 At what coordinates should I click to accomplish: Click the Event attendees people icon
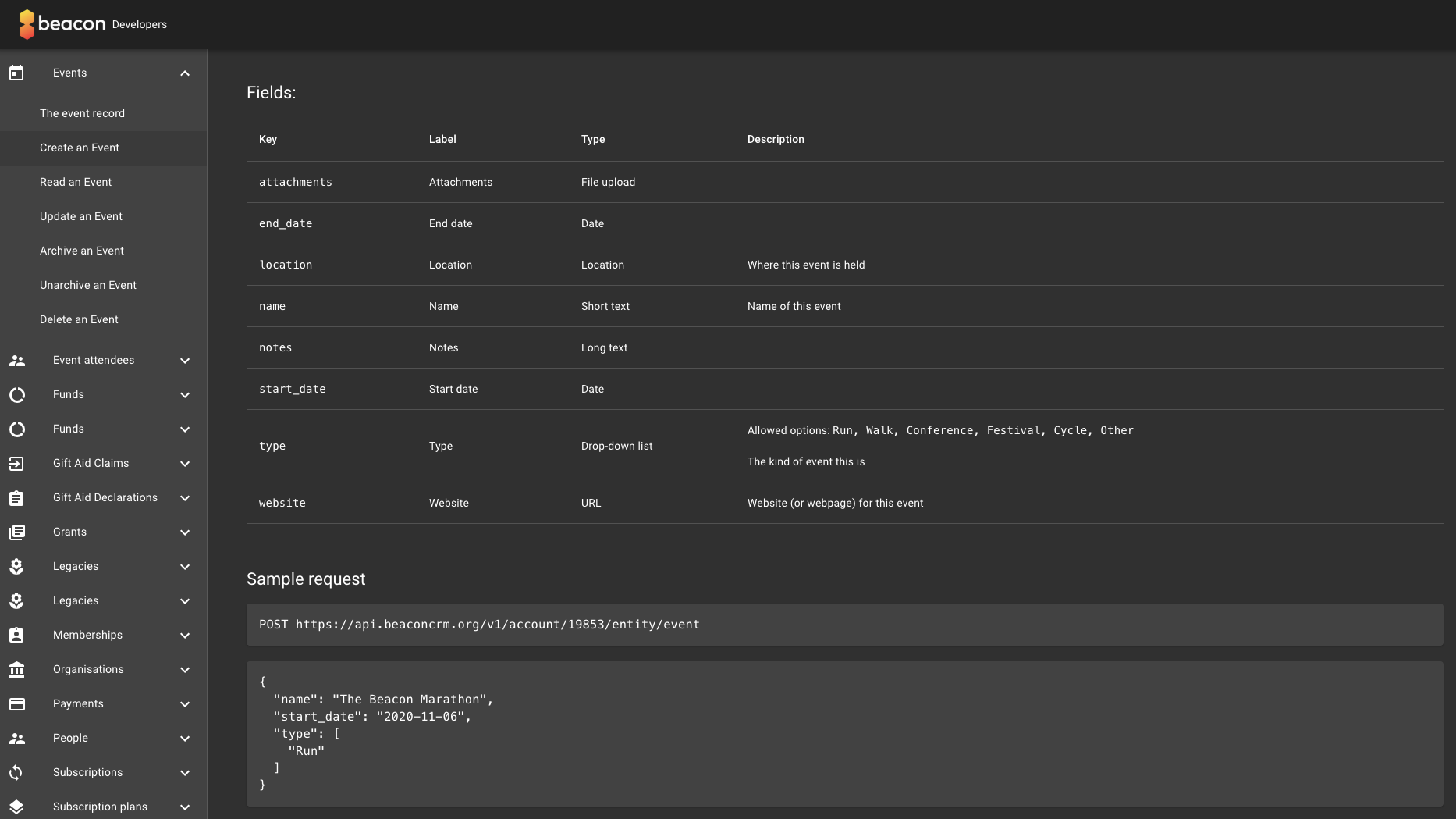click(x=16, y=361)
